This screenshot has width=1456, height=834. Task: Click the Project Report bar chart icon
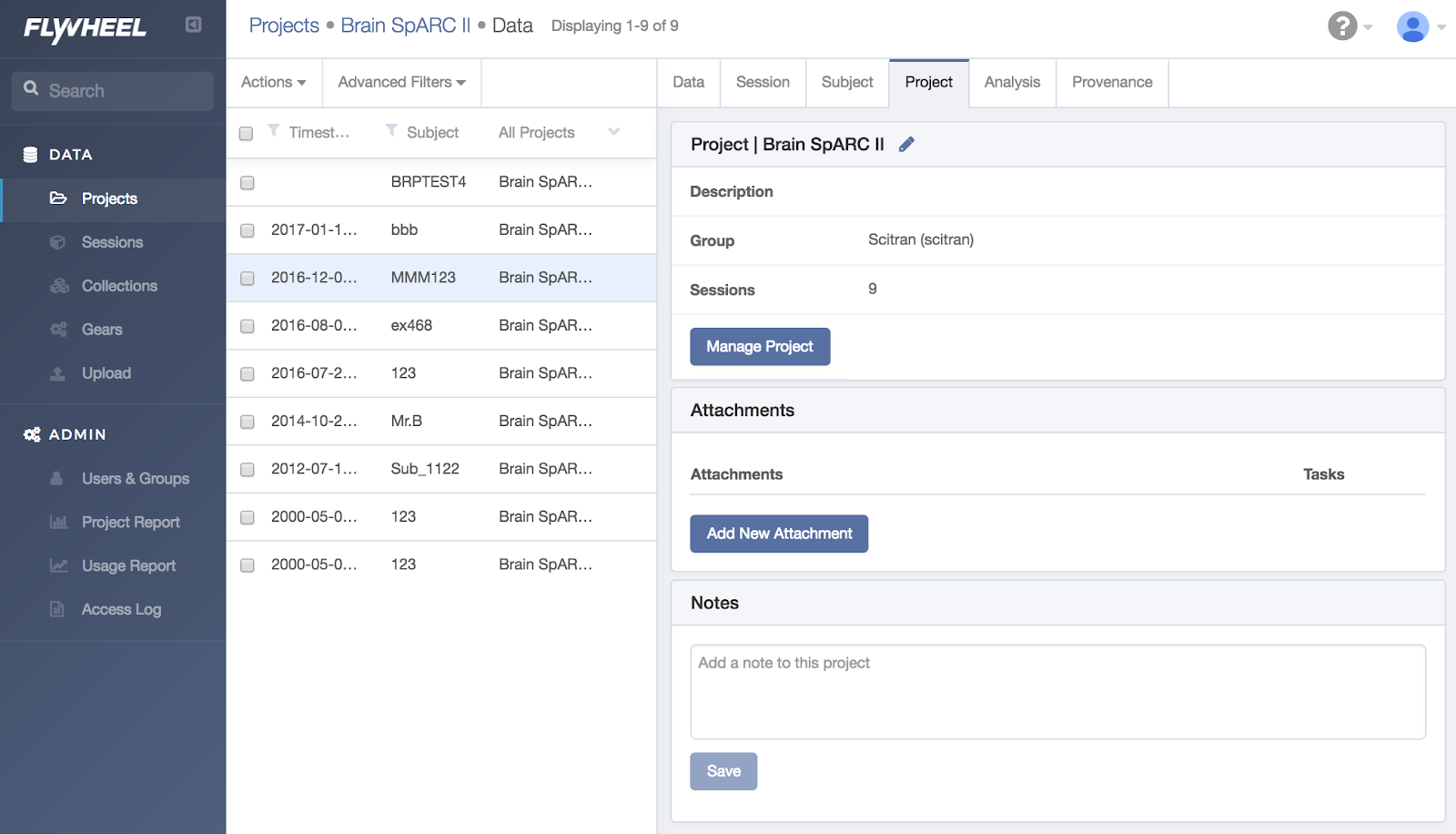(x=58, y=522)
